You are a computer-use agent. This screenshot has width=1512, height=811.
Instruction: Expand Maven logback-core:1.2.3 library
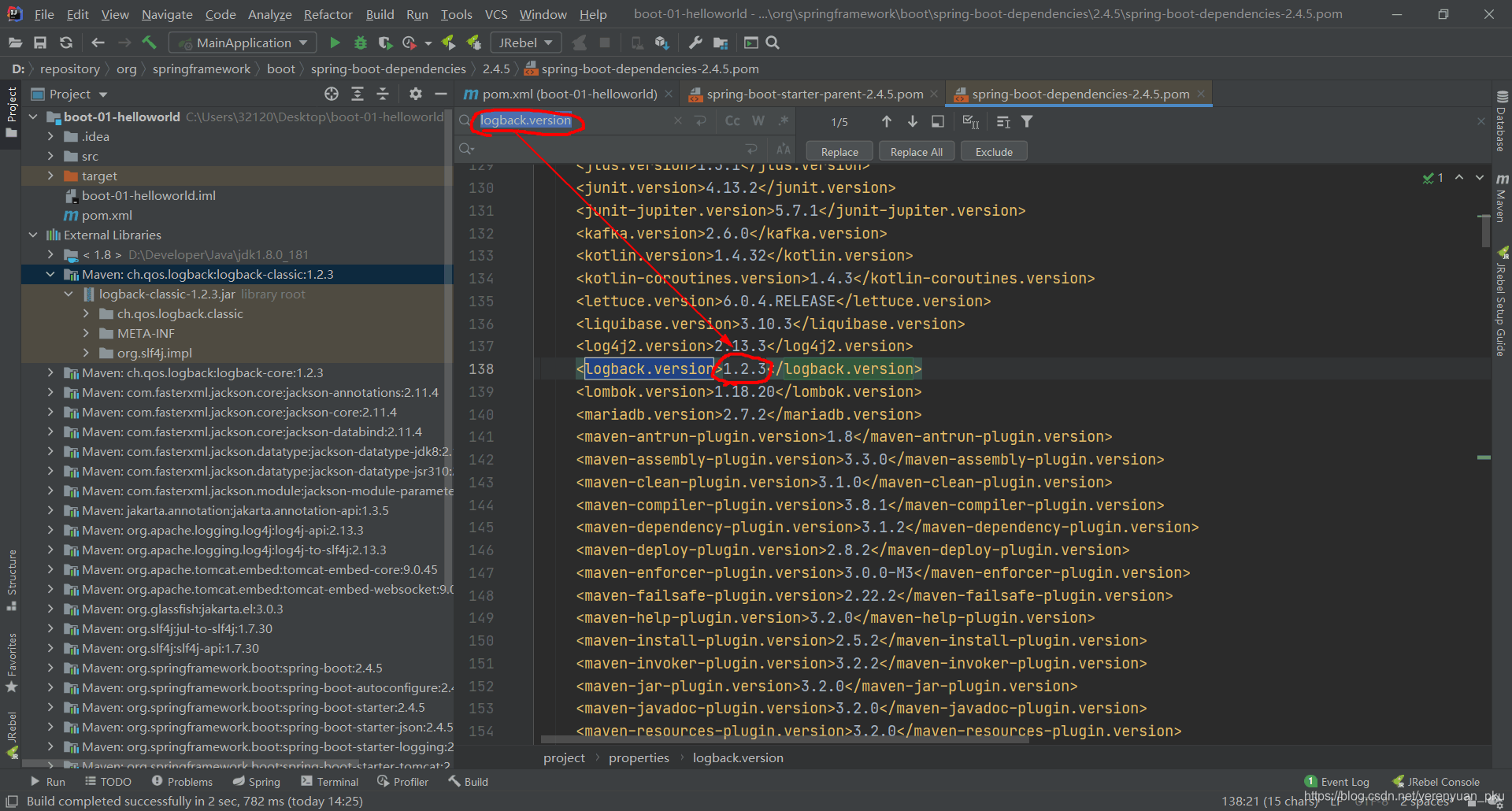click(x=50, y=372)
